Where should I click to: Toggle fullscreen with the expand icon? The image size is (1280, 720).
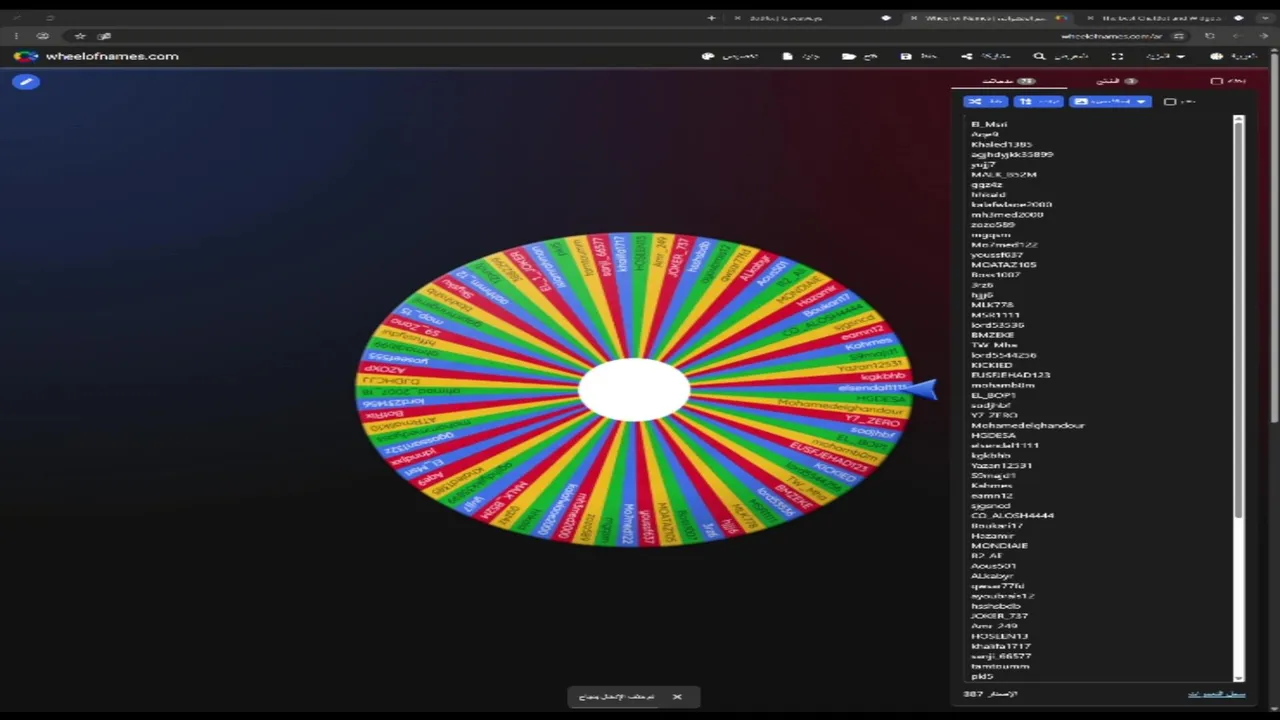point(1117,57)
